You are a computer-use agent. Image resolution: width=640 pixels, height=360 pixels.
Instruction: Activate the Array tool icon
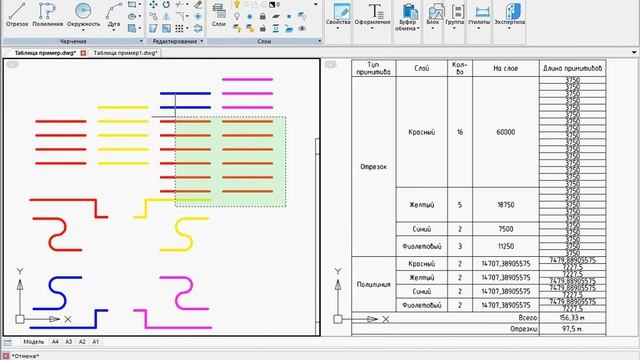pyautogui.click(x=179, y=28)
